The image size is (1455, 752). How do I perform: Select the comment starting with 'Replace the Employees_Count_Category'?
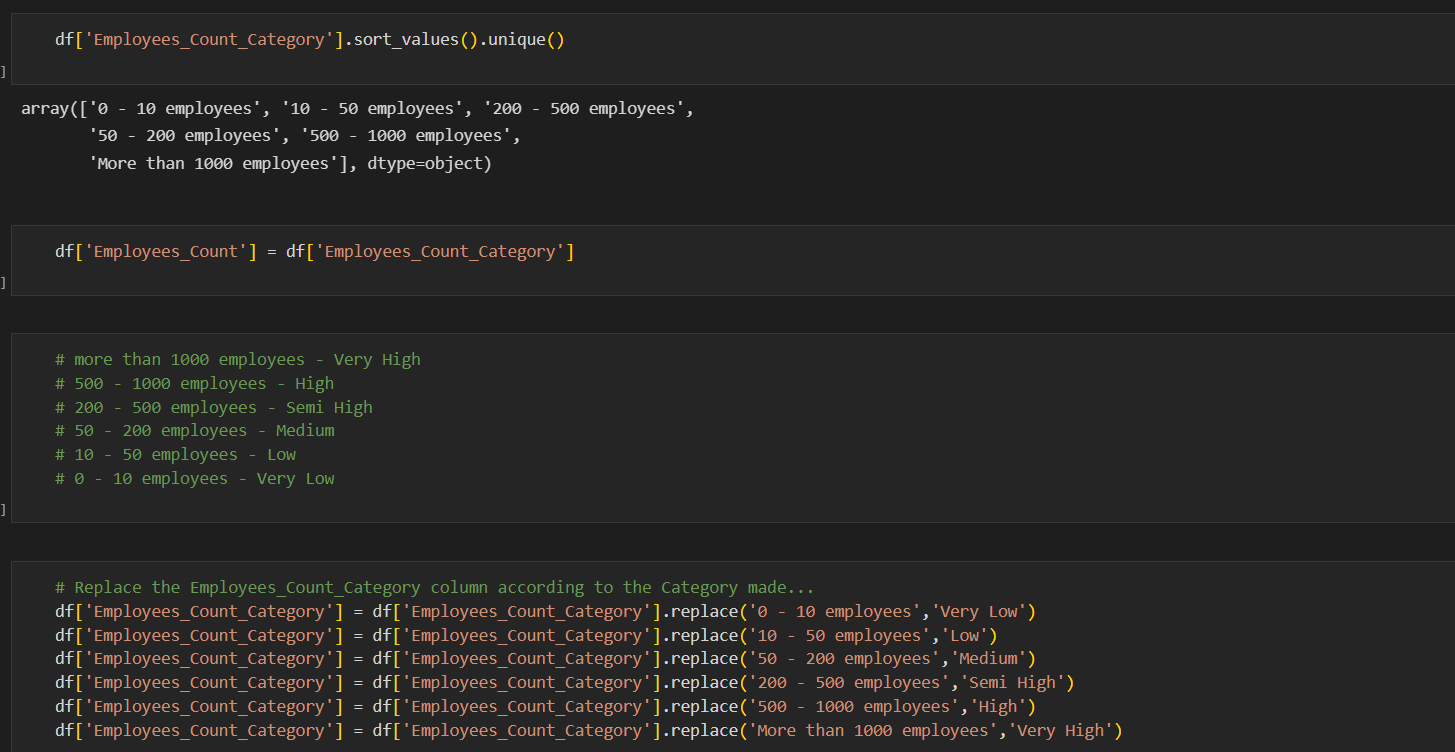click(x=435, y=587)
